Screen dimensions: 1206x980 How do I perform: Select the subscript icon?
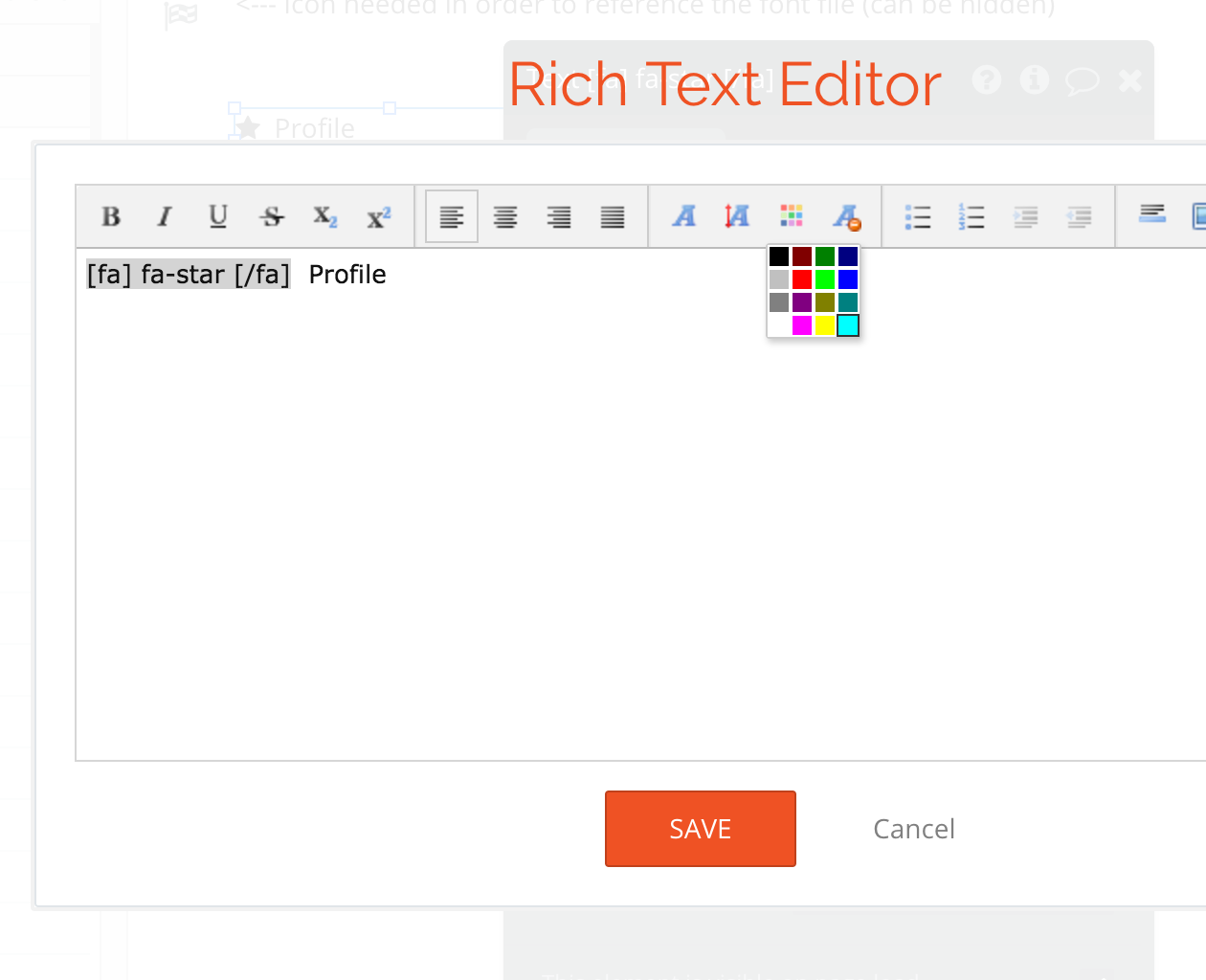click(324, 216)
